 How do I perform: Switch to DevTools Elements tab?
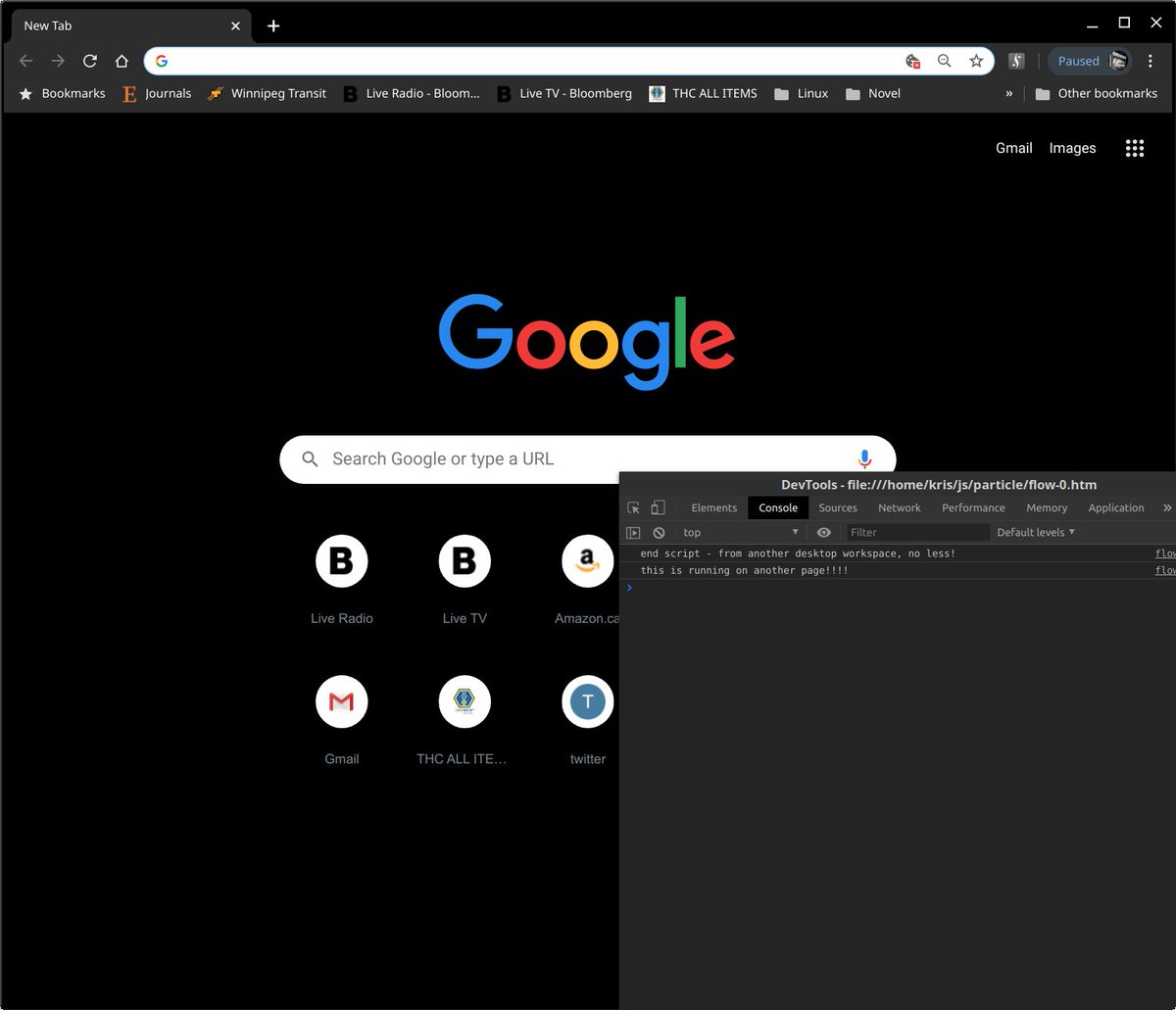click(713, 507)
